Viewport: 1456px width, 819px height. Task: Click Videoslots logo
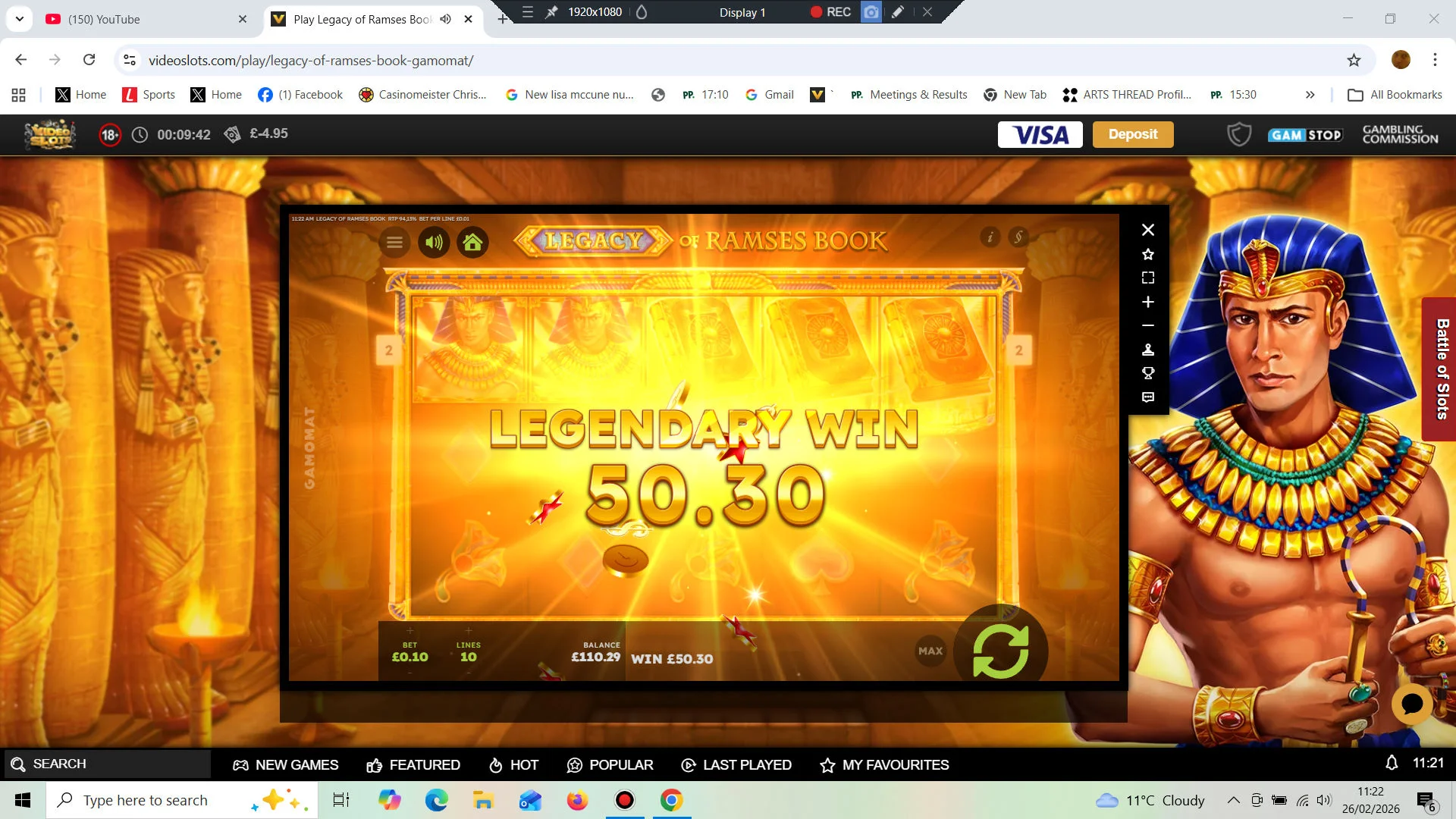[50, 135]
